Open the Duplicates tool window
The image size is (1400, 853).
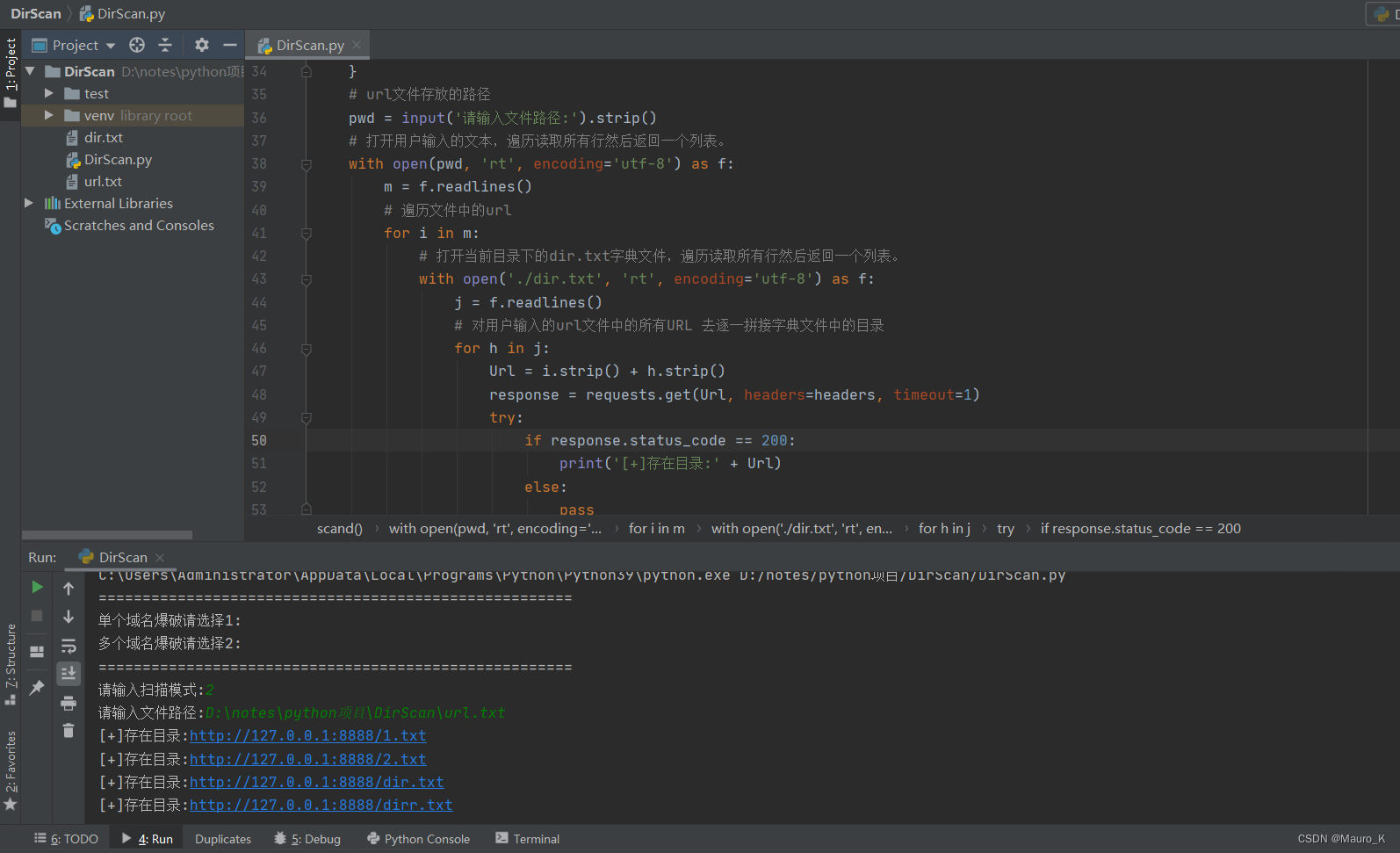223,839
